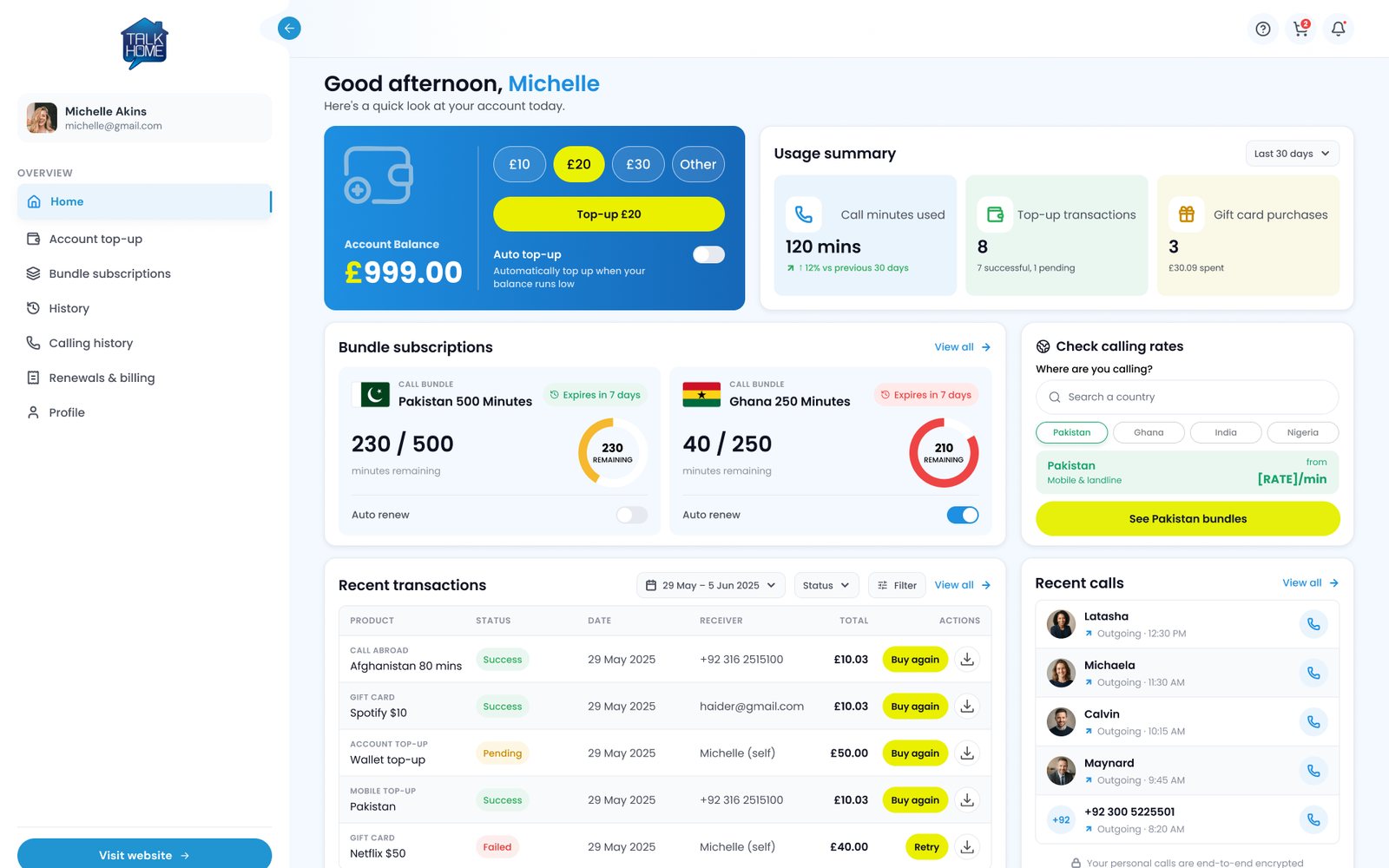Image resolution: width=1389 pixels, height=868 pixels.
Task: Open Calling history in sidebar
Action: [144, 343]
